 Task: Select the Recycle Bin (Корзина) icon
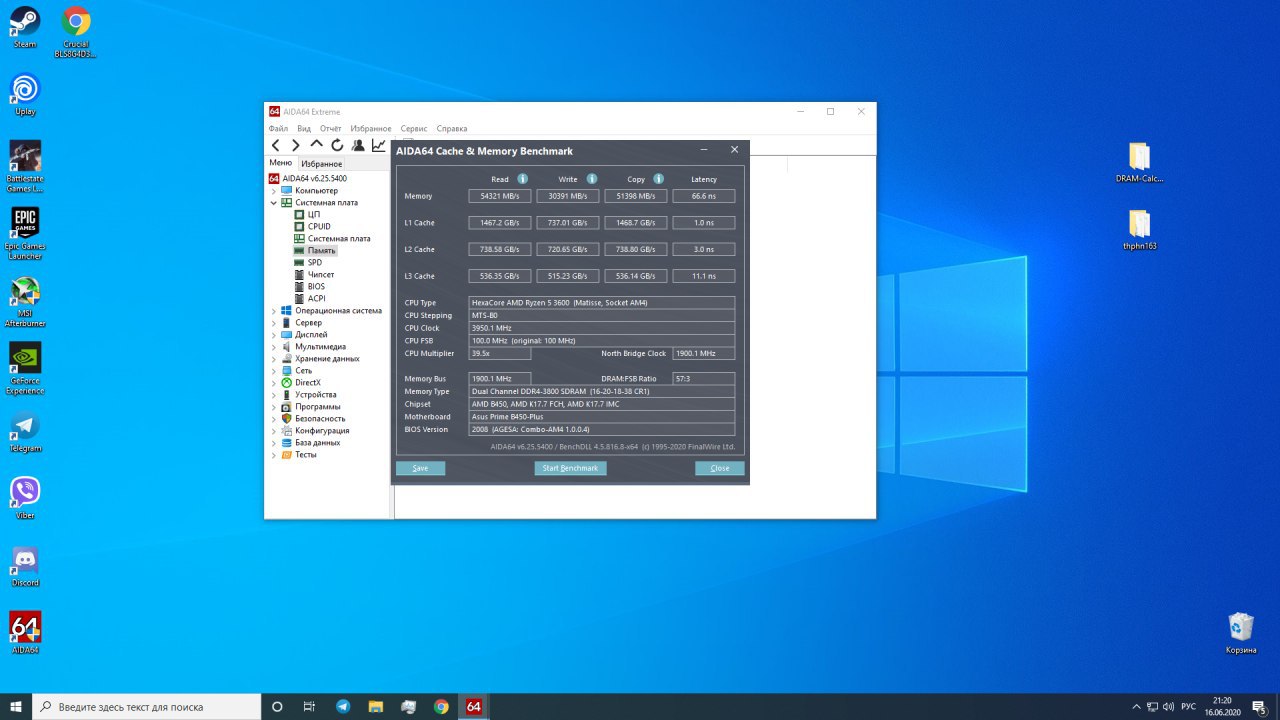[1241, 633]
